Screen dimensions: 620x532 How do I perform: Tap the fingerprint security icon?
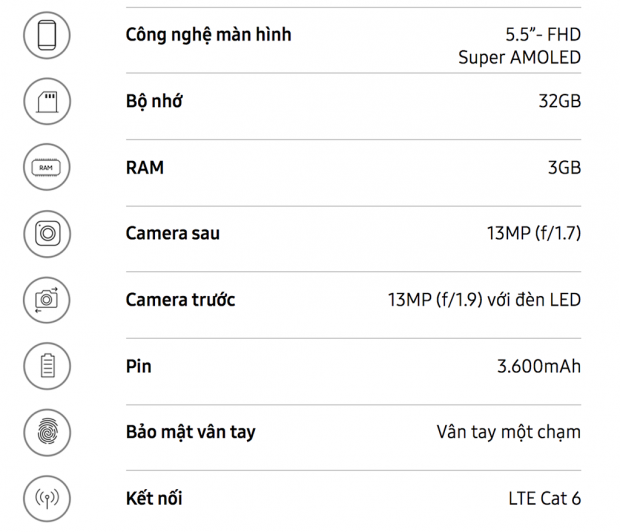(x=47, y=432)
